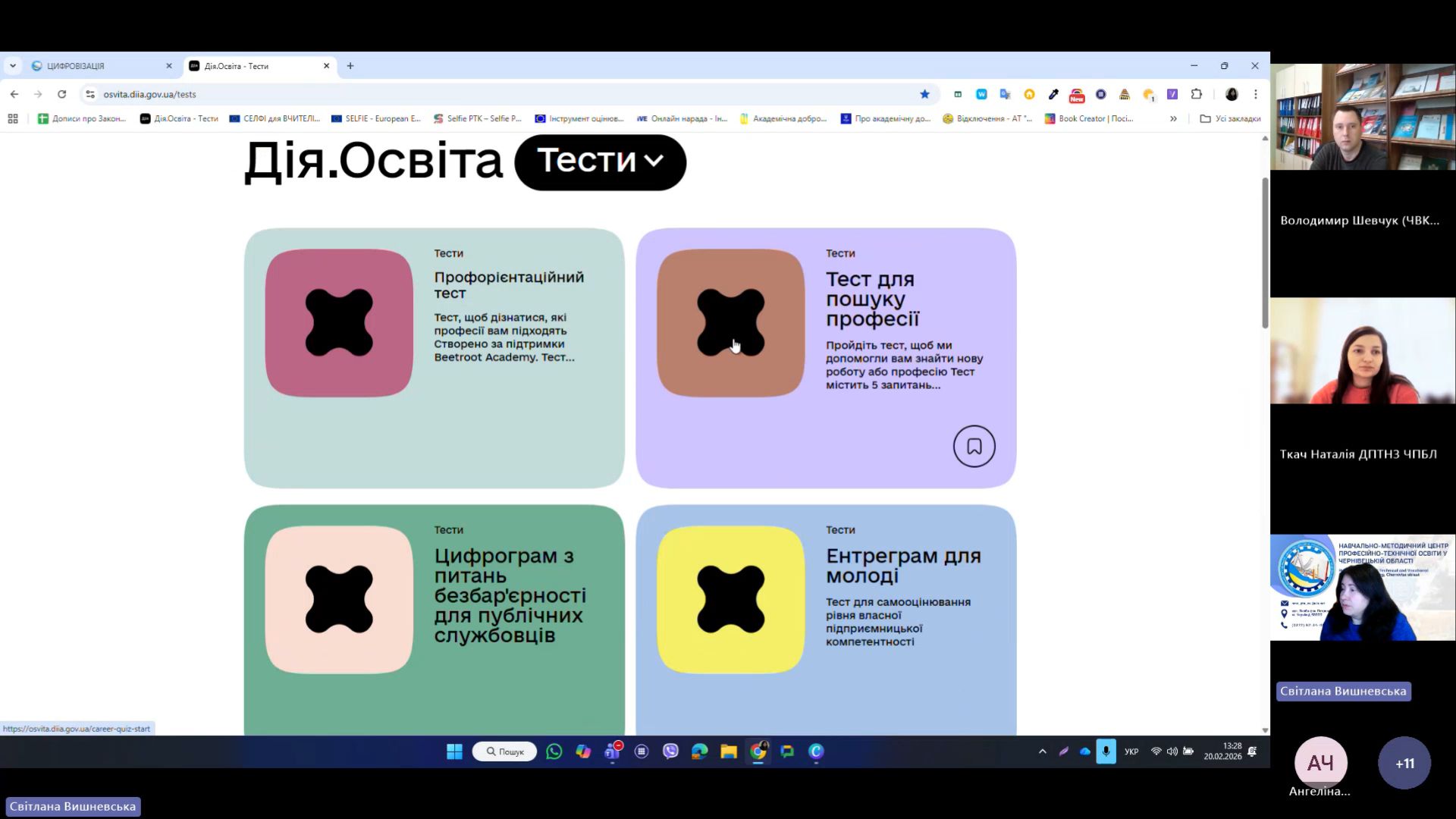The height and width of the screenshot is (819, 1456).
Task: Click the bookmark star in the address bar
Action: (924, 94)
